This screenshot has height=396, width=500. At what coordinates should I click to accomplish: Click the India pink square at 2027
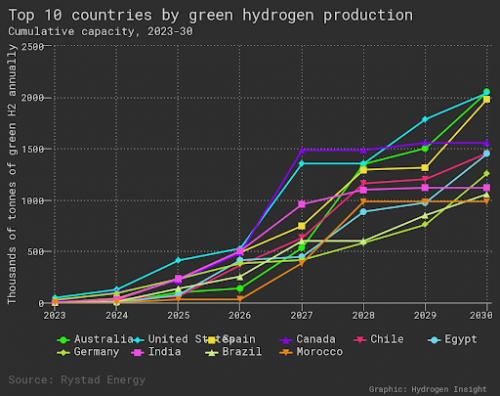(302, 204)
